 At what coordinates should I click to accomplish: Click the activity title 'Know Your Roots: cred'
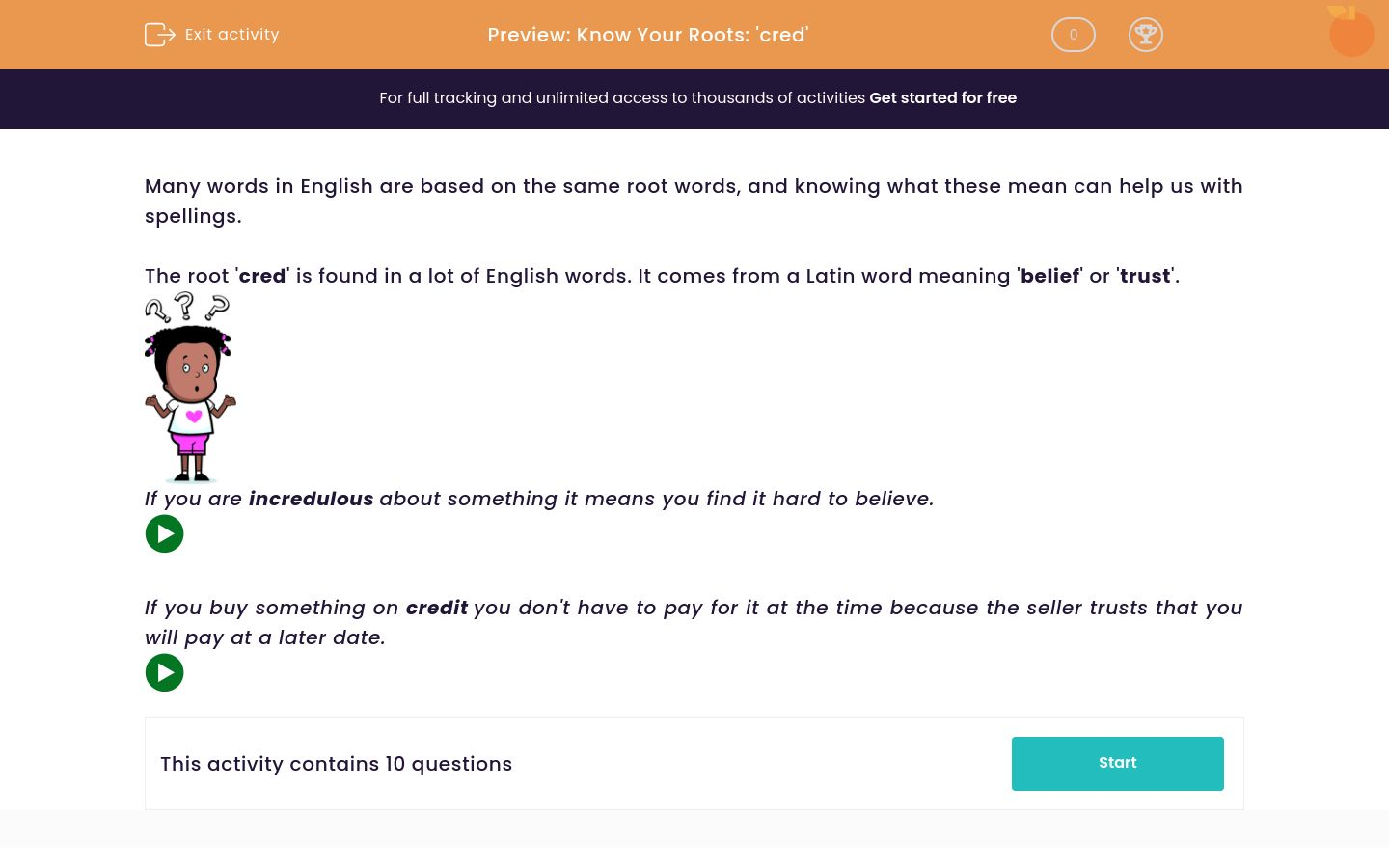[x=647, y=35]
